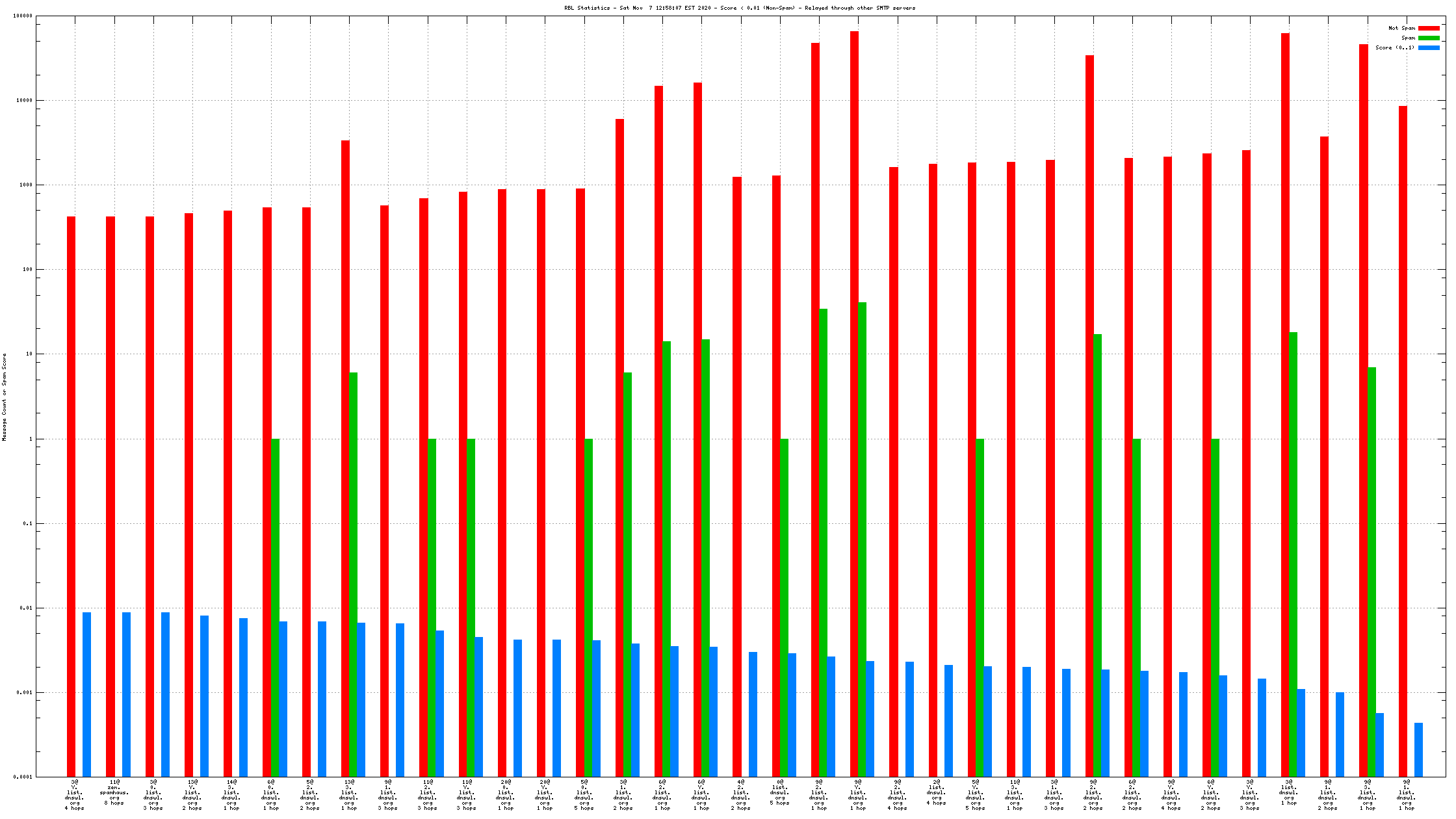Screen dimensions: 1456x819
Task: Click the red Not Spam legend swatch
Action: pos(1429,28)
